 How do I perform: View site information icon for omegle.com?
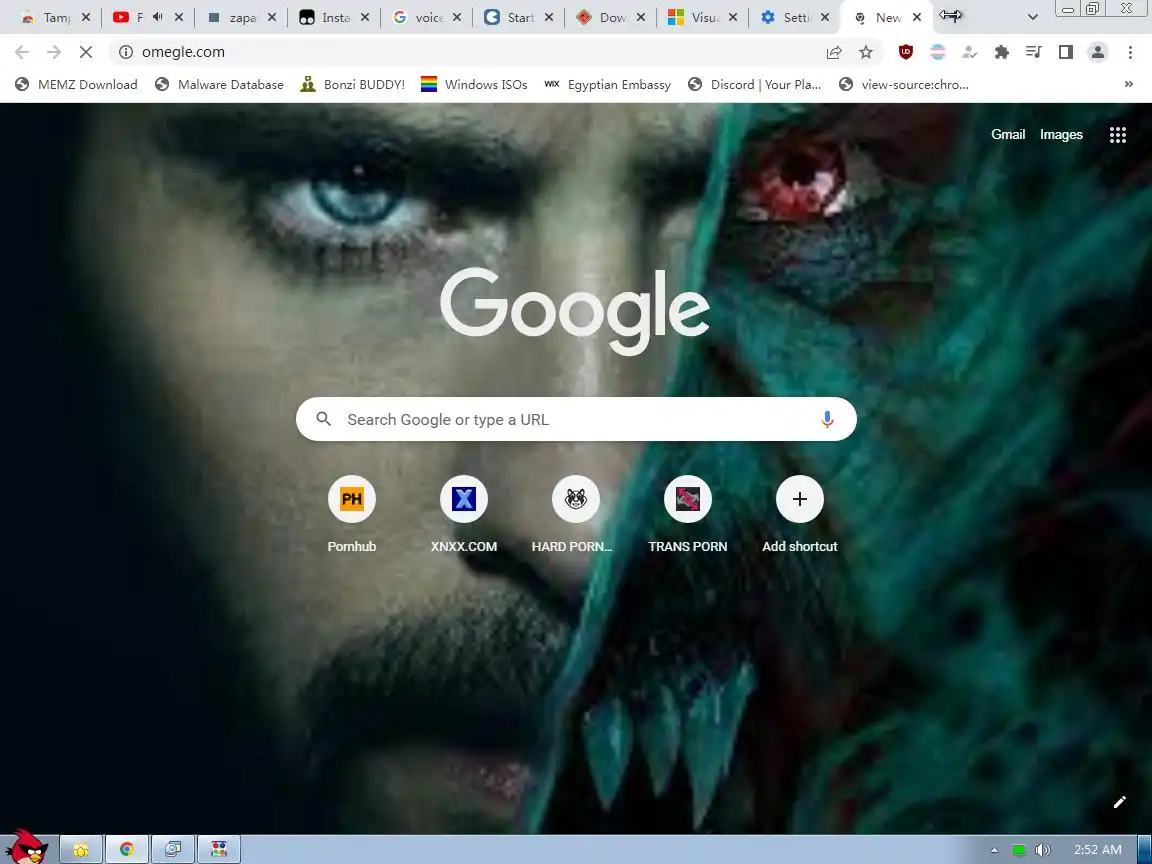coord(126,52)
